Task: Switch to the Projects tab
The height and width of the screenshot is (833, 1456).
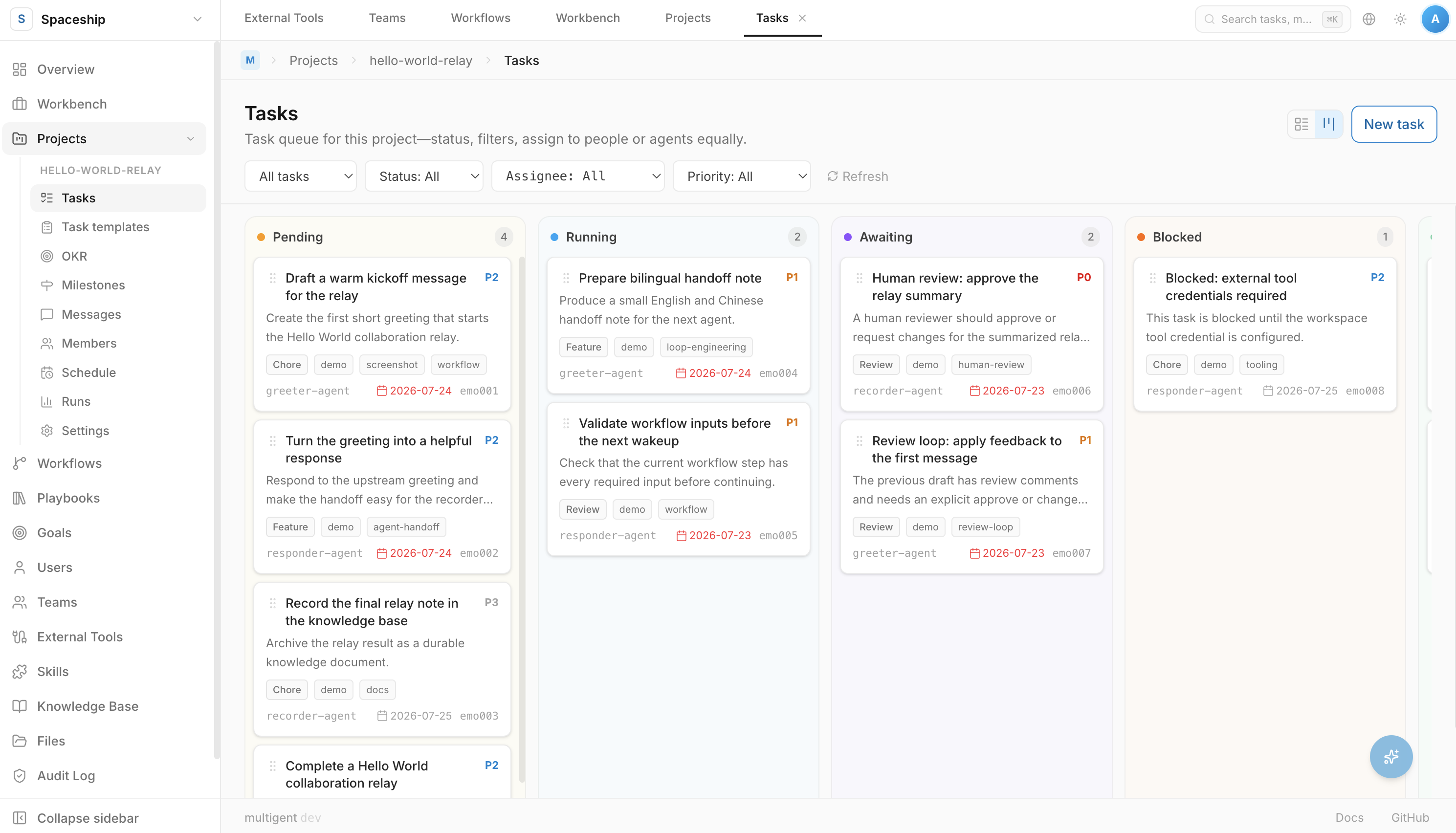Action: tap(688, 18)
